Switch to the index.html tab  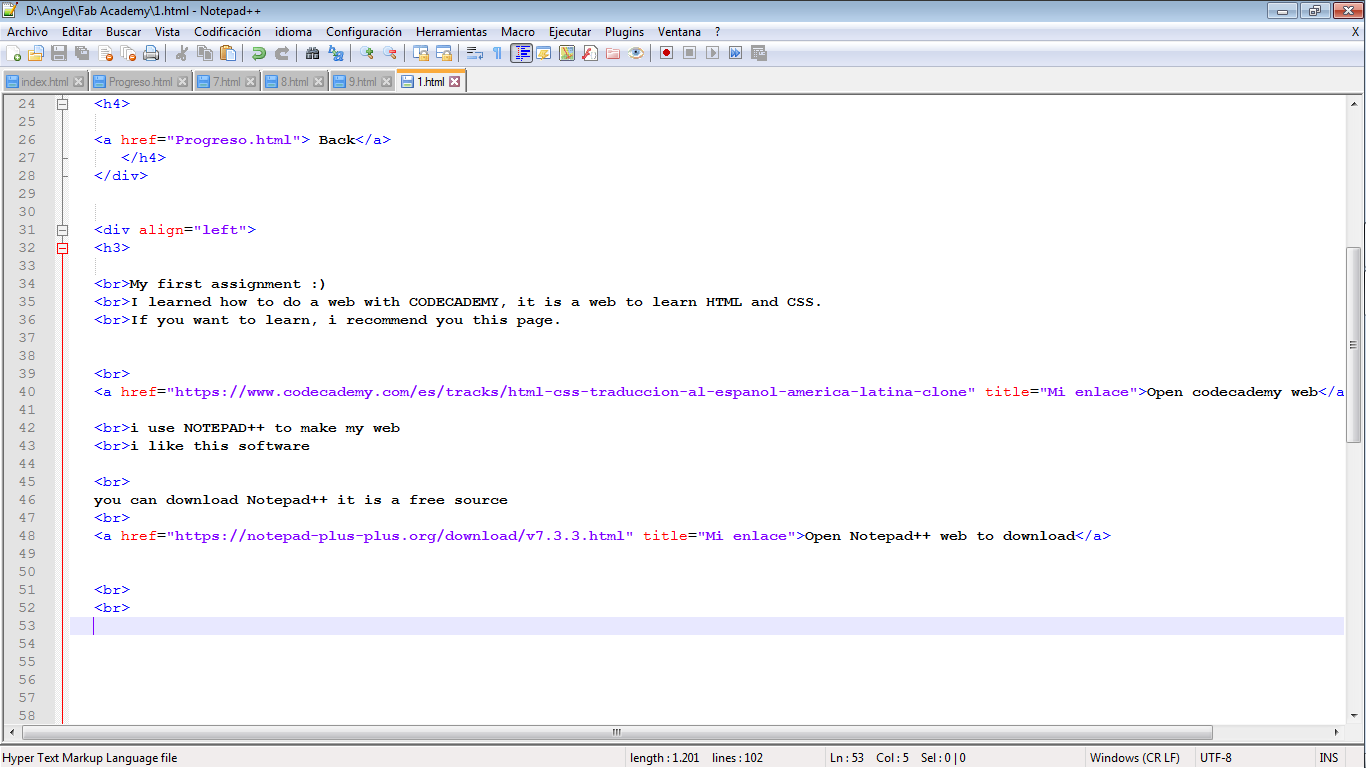click(45, 82)
